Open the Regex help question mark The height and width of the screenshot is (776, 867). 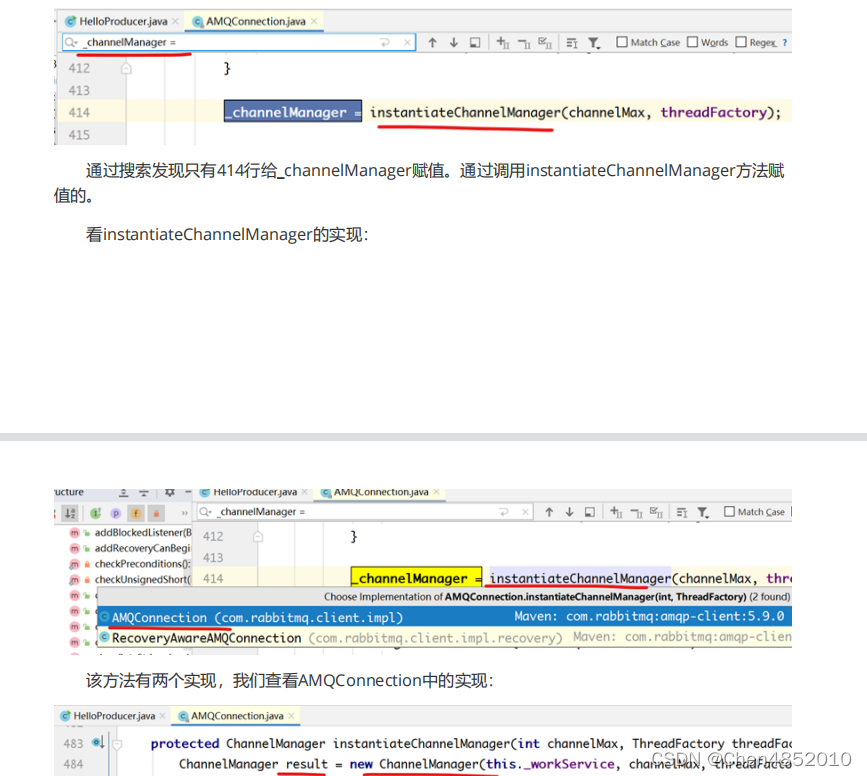tap(785, 43)
